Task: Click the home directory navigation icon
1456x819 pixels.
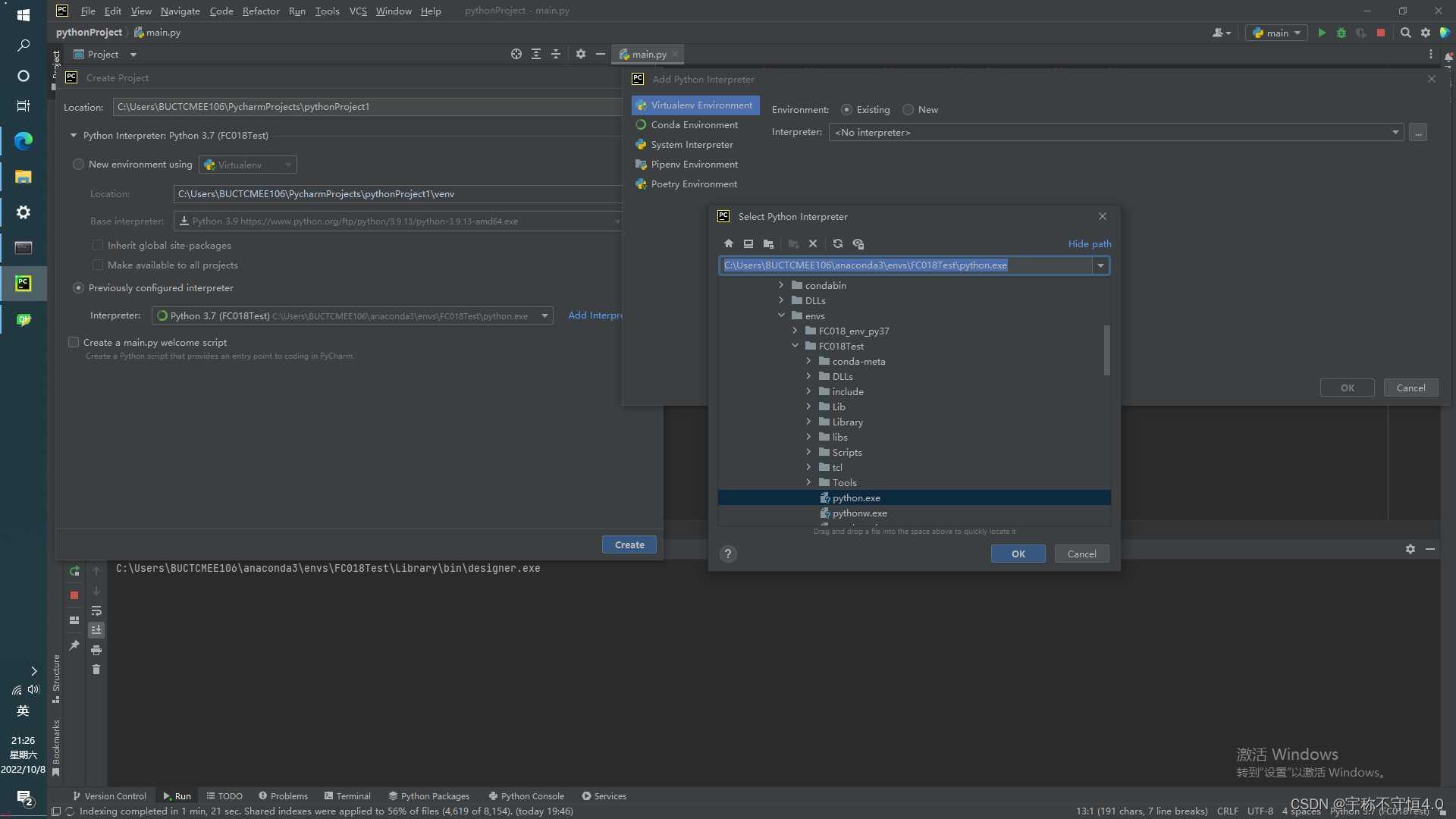Action: [x=728, y=243]
